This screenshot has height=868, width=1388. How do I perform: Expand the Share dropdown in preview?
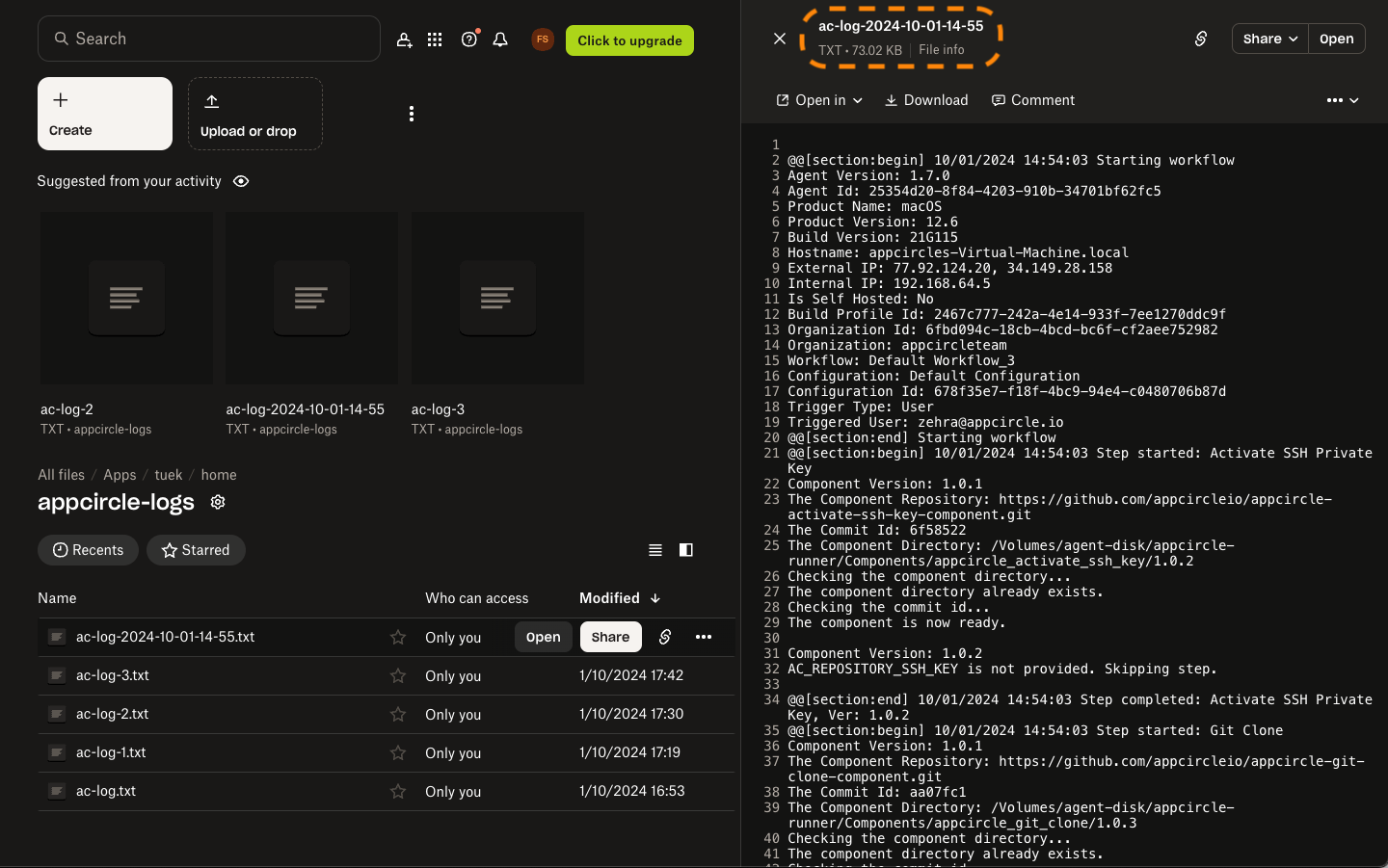[x=1269, y=39]
